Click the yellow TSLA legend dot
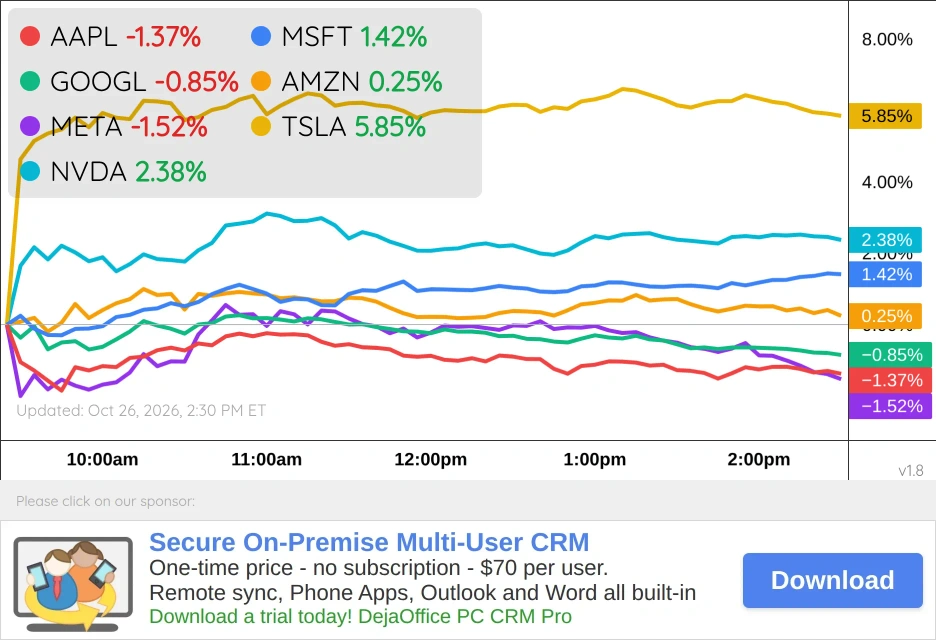This screenshot has height=640, width=936. click(261, 126)
